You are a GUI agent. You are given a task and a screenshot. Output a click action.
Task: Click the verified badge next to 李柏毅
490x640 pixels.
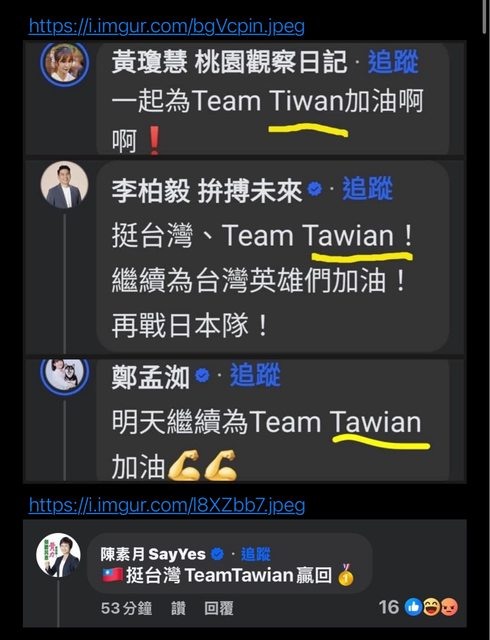315,189
